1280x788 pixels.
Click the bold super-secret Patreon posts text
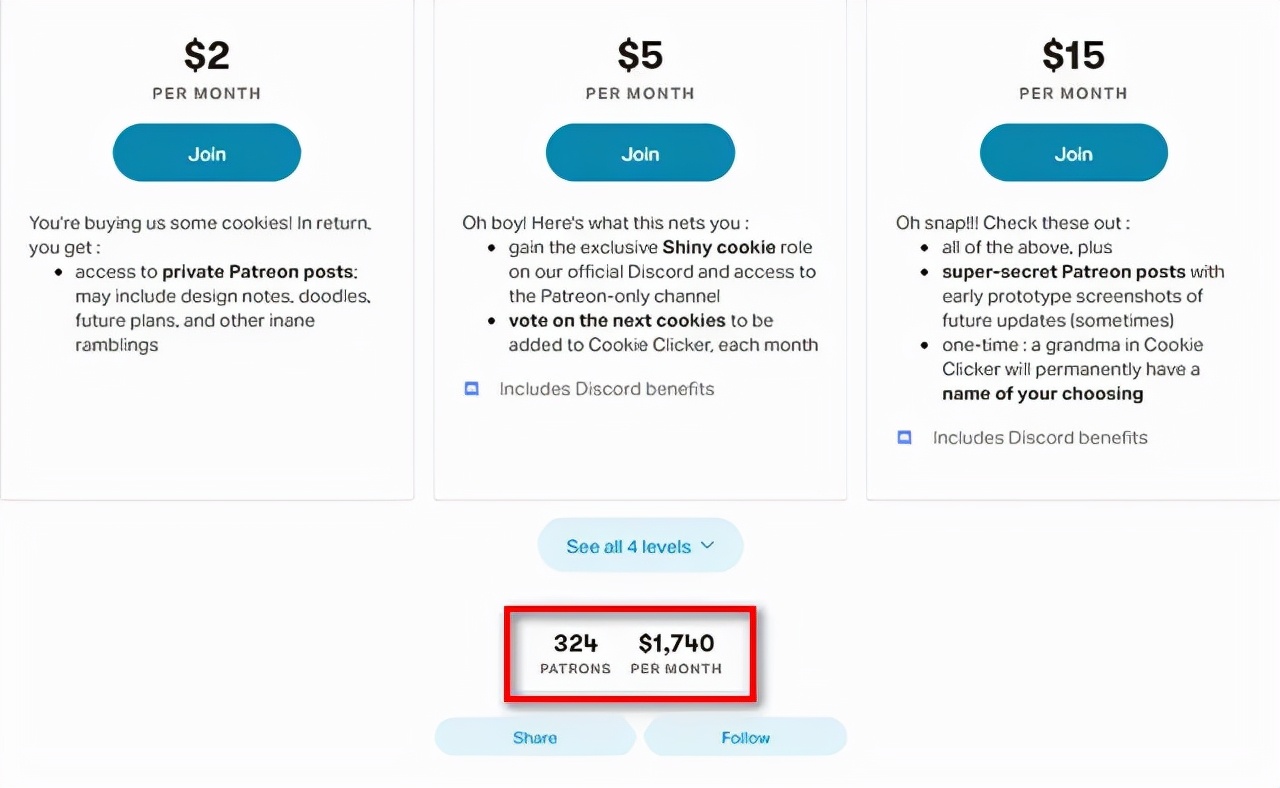click(x=1063, y=272)
